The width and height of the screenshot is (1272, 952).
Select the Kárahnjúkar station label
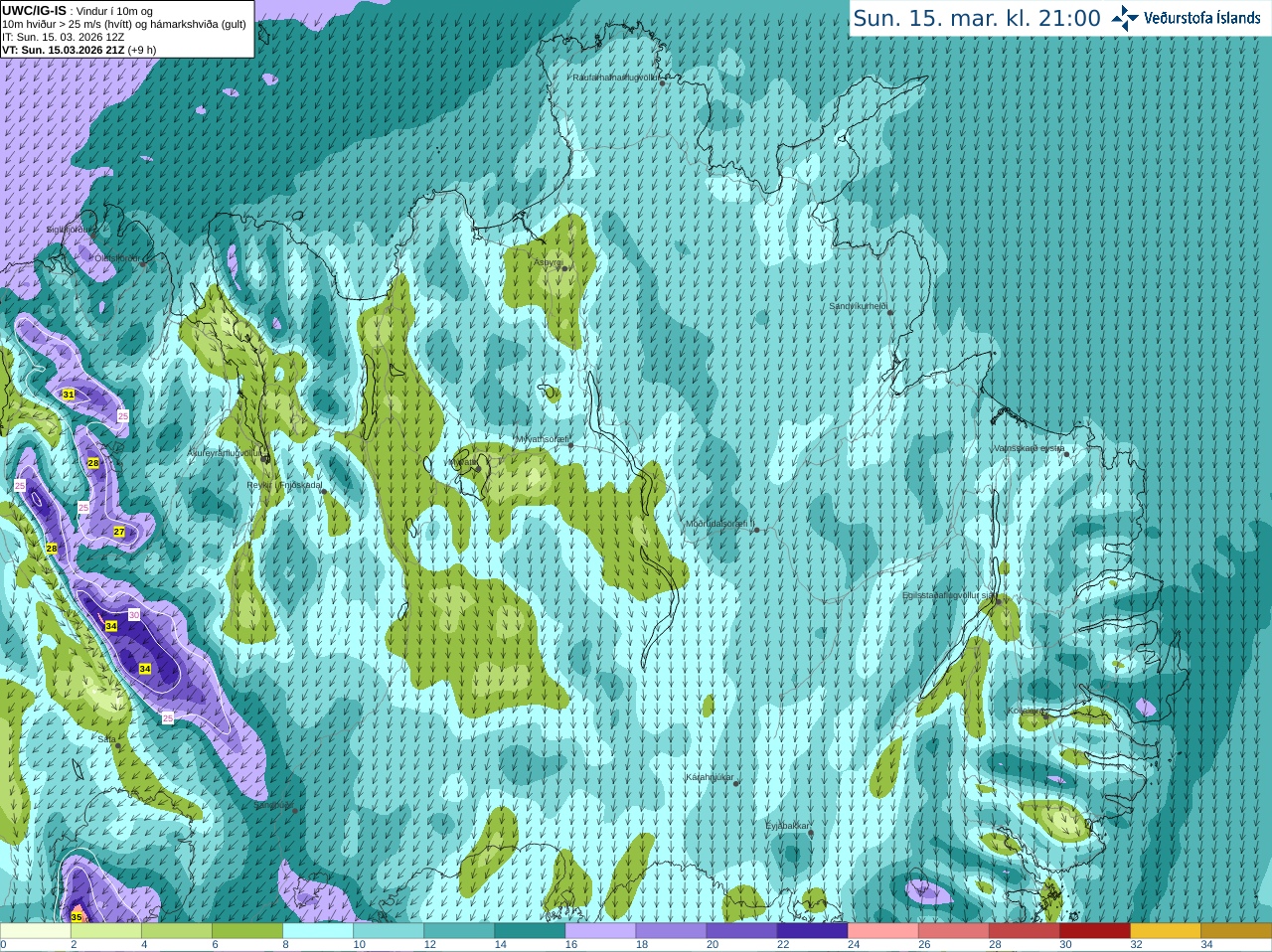710,777
